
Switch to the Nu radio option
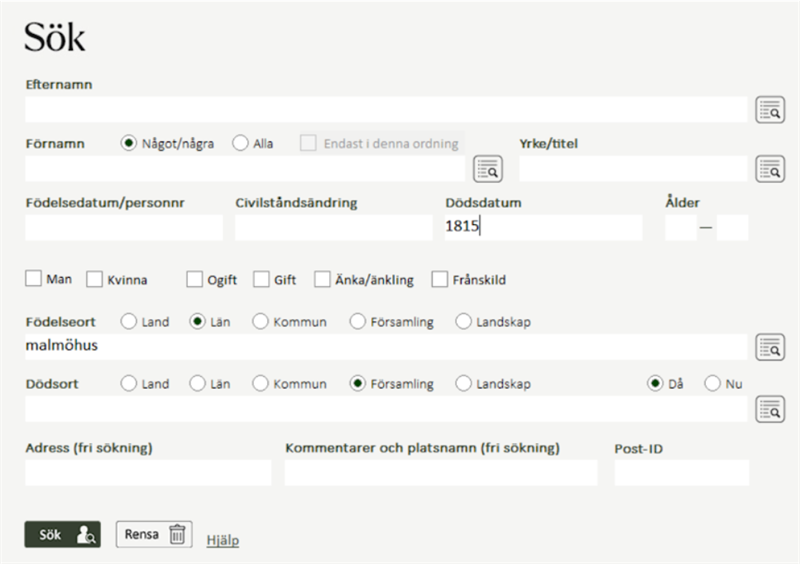(x=712, y=383)
